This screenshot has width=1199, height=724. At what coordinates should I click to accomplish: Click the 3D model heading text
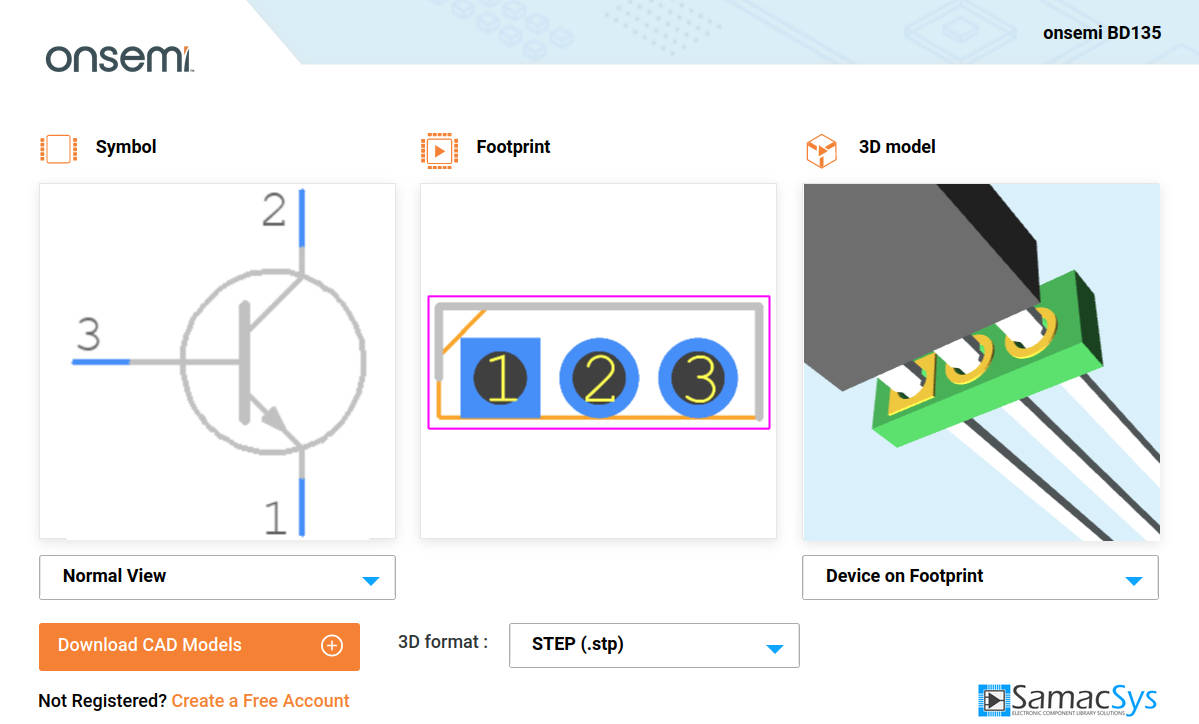[x=897, y=147]
